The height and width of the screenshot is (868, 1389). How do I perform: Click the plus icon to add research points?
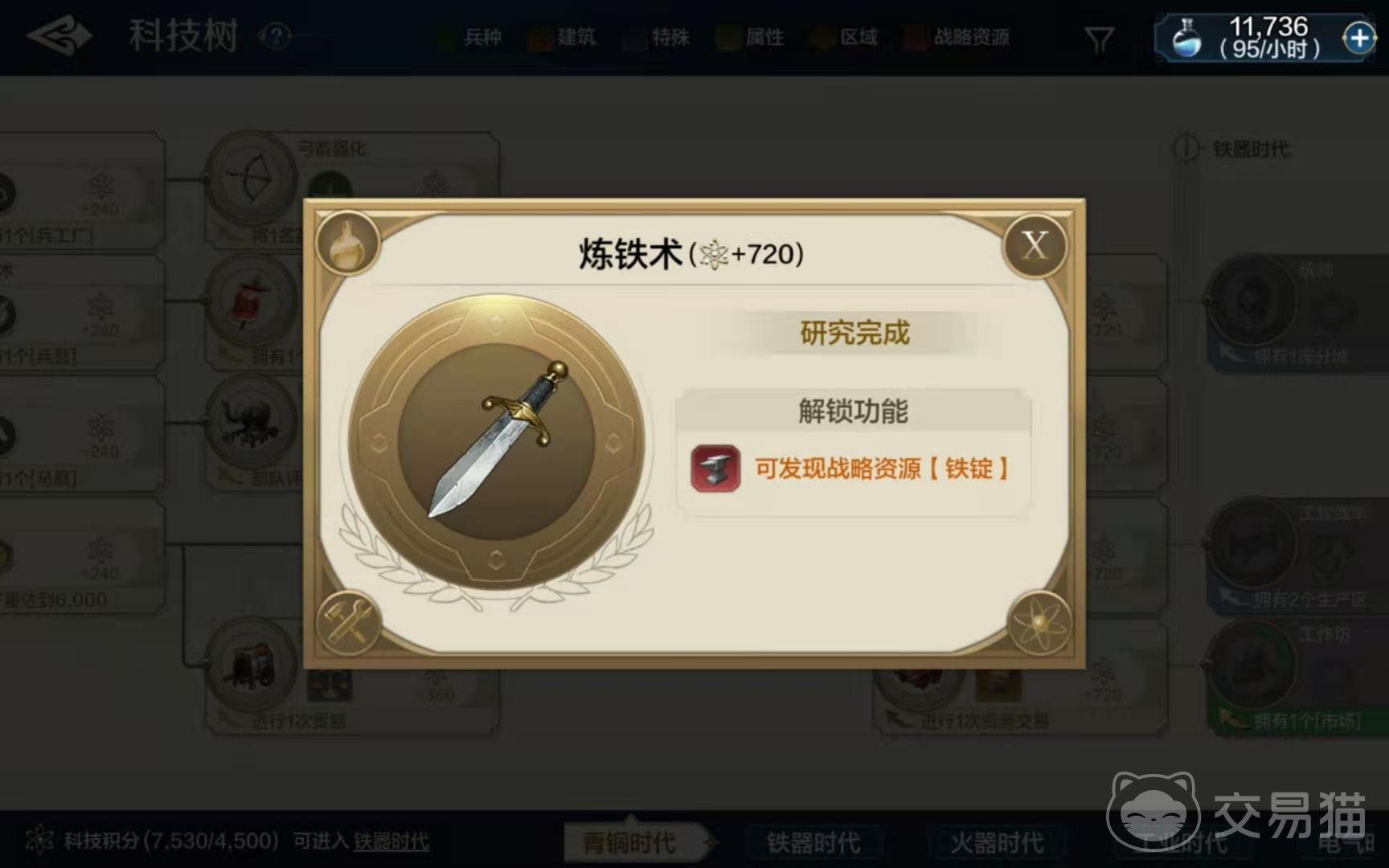pyautogui.click(x=1358, y=38)
